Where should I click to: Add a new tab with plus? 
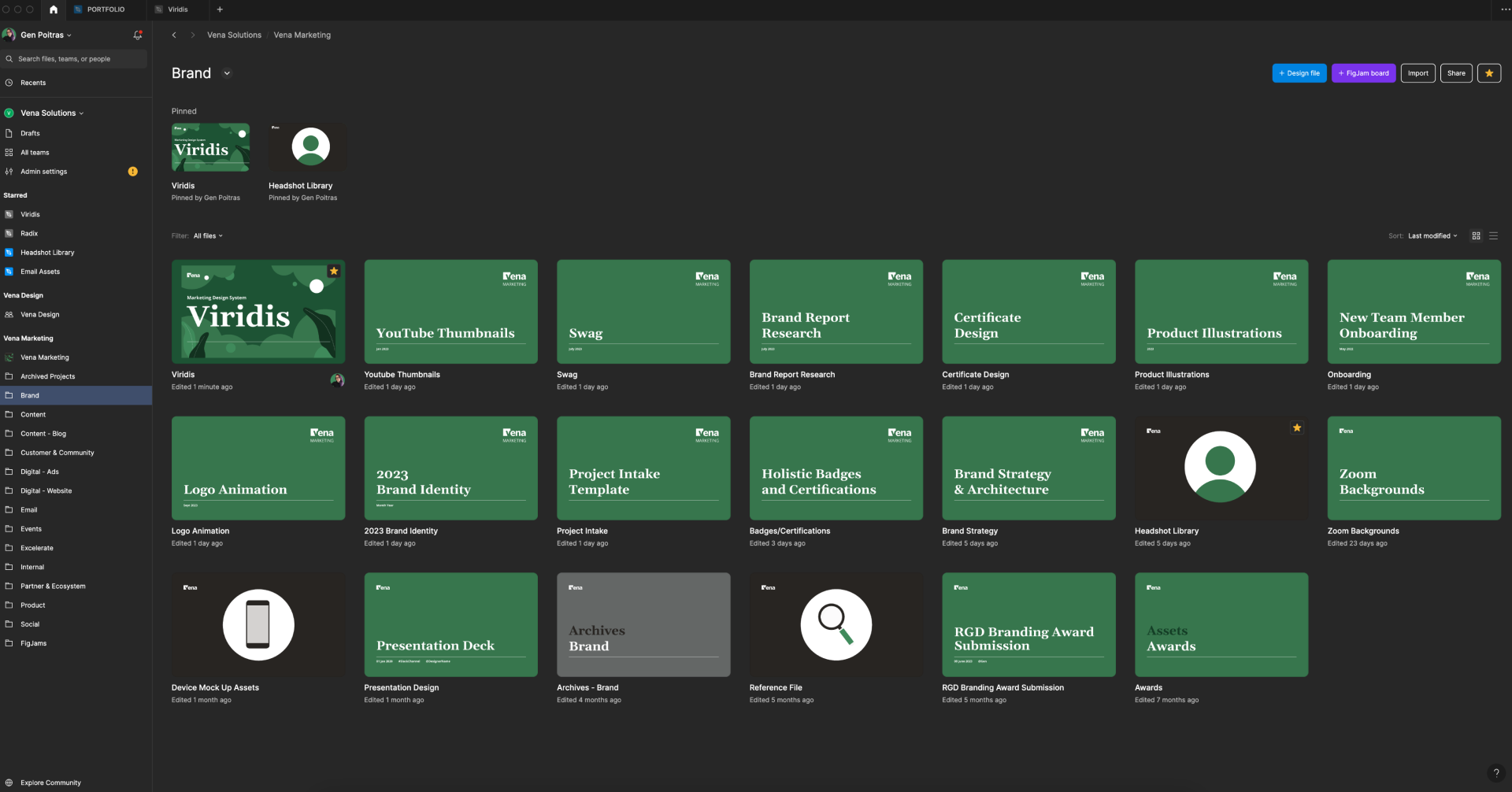pos(220,9)
